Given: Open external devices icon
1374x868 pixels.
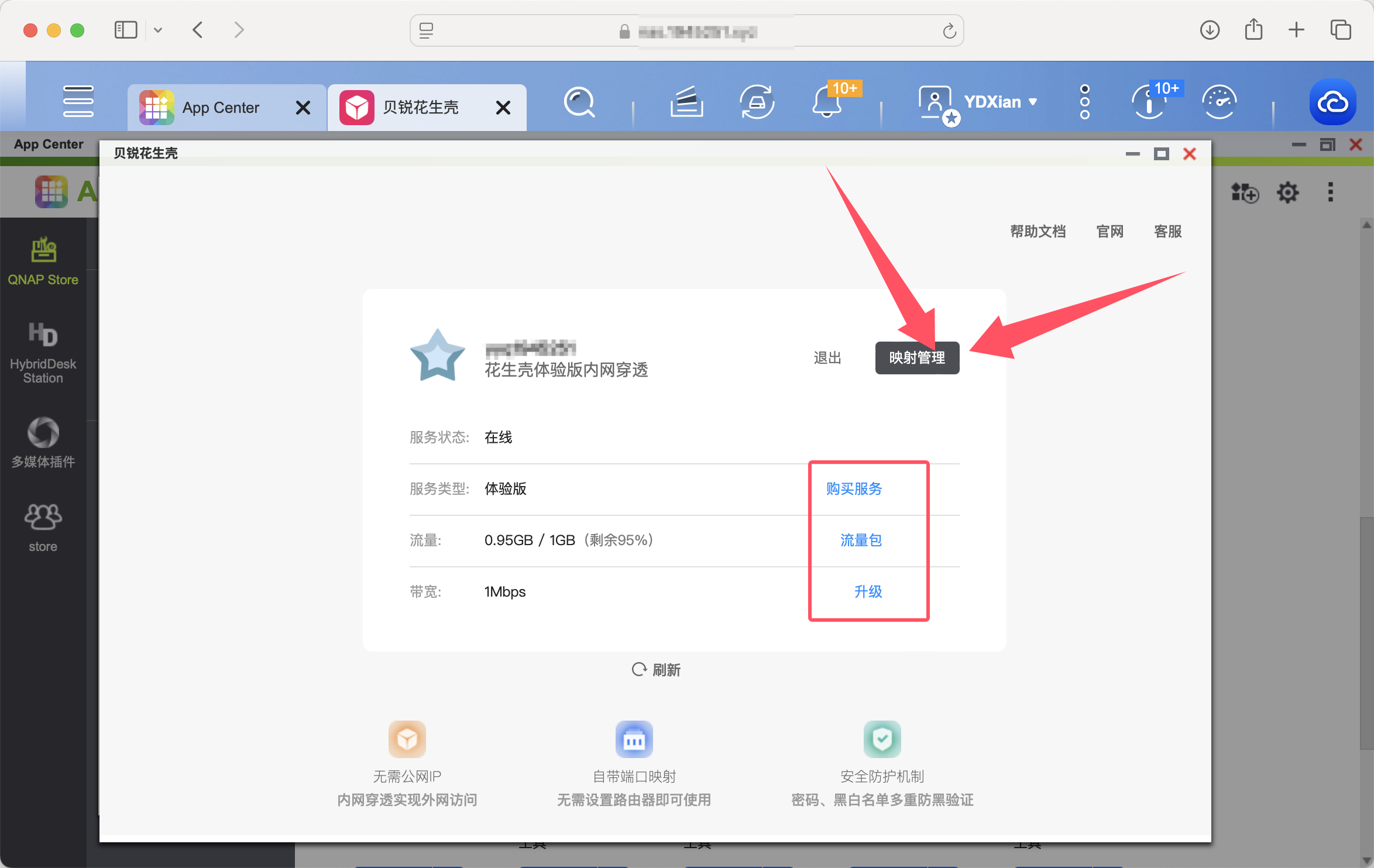Looking at the screenshot, I should 757,102.
